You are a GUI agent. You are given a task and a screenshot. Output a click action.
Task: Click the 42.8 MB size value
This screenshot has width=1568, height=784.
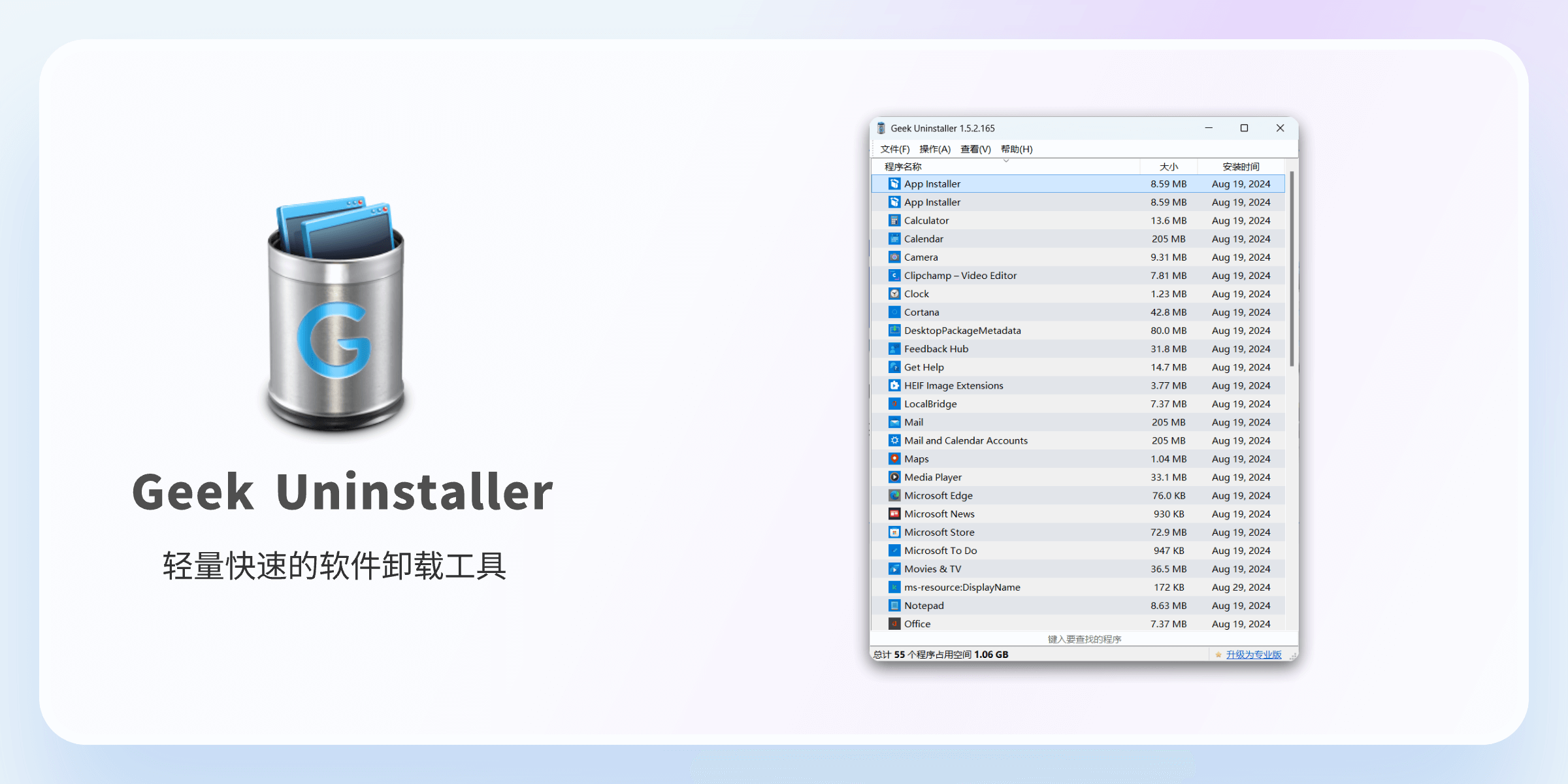[x=1169, y=312]
